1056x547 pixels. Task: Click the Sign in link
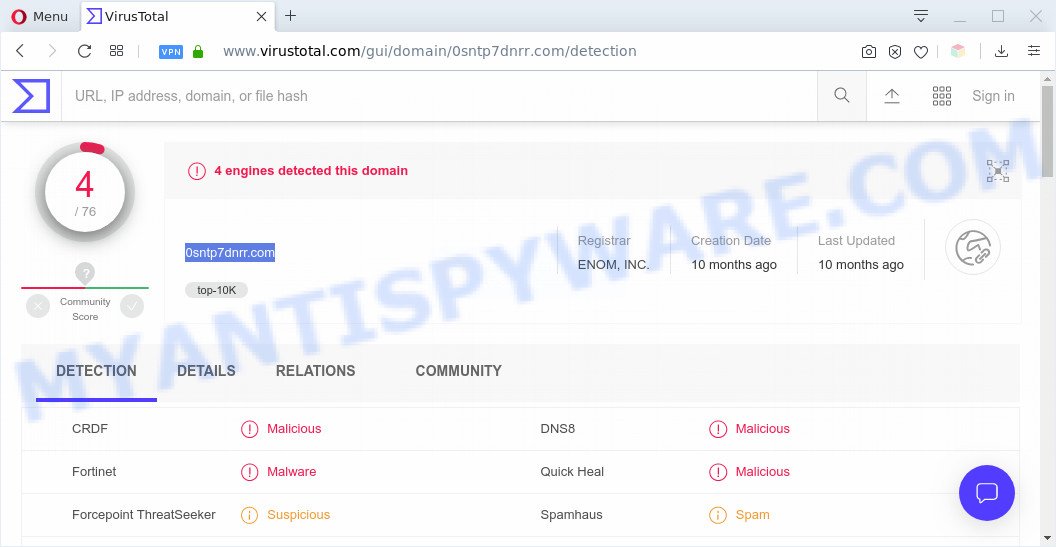click(993, 96)
